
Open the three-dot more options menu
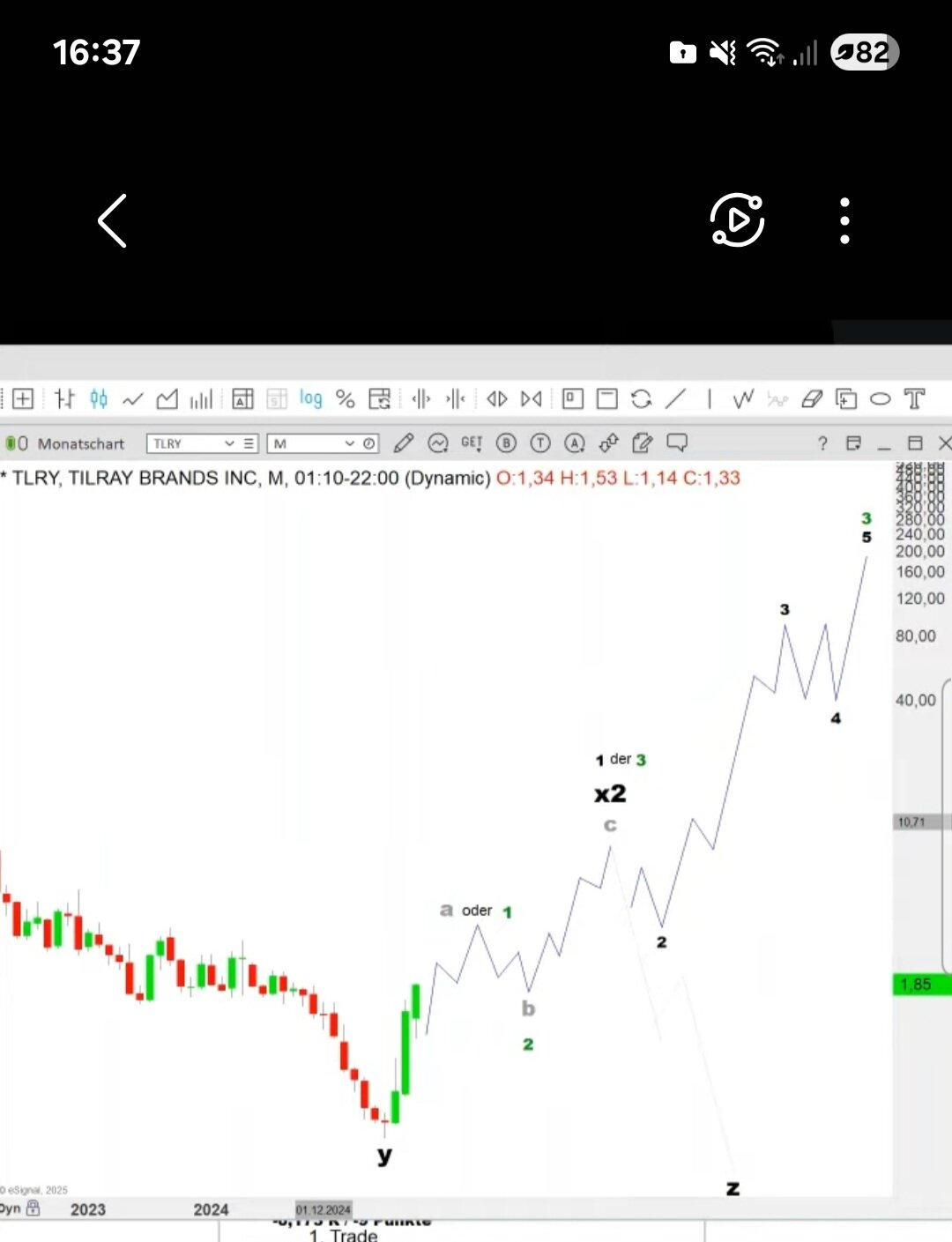point(844,220)
